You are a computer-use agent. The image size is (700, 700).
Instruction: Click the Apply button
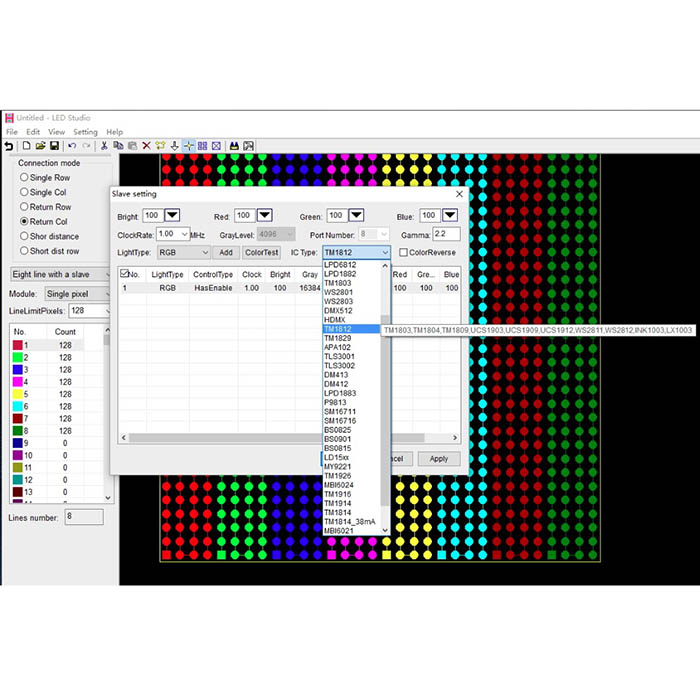[x=439, y=458]
